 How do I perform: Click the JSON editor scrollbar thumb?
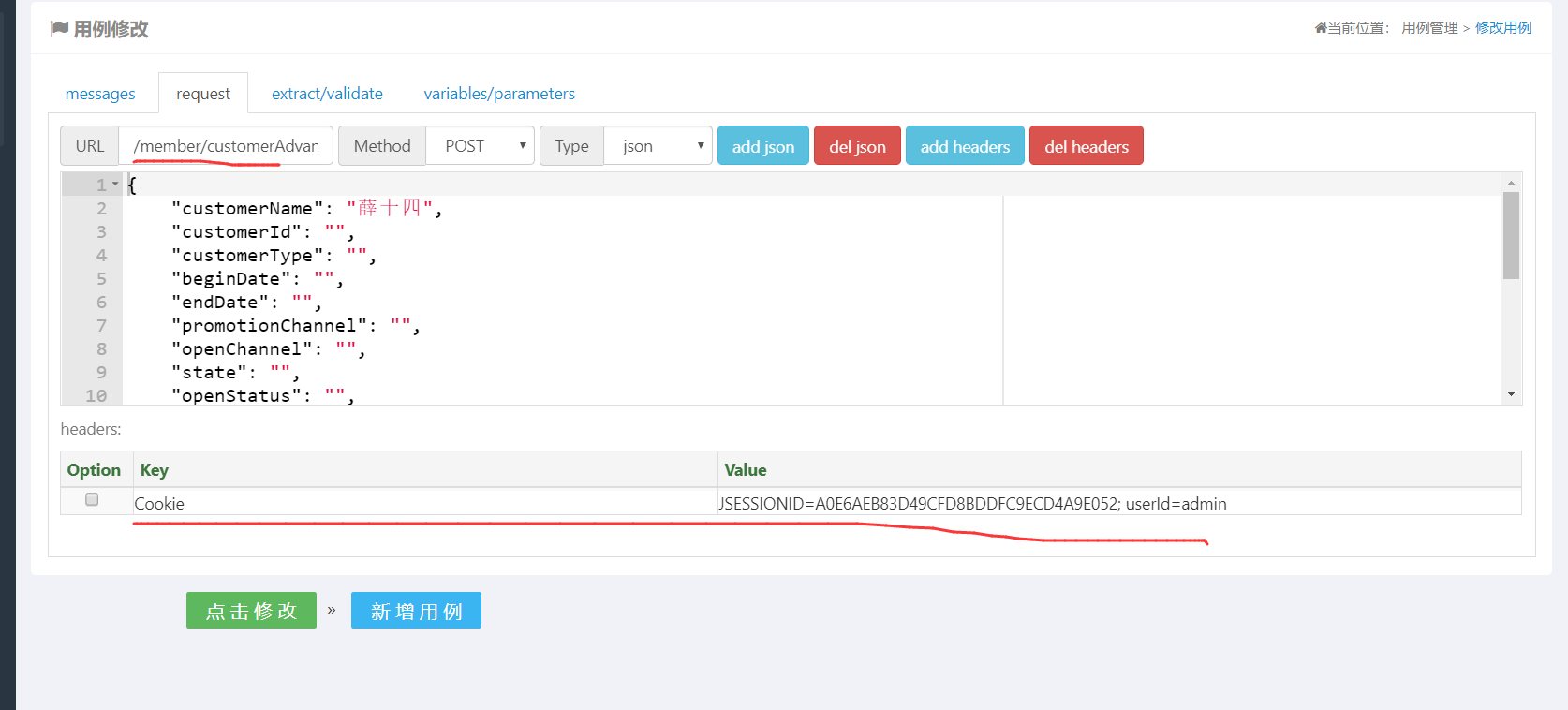pyautogui.click(x=1511, y=235)
